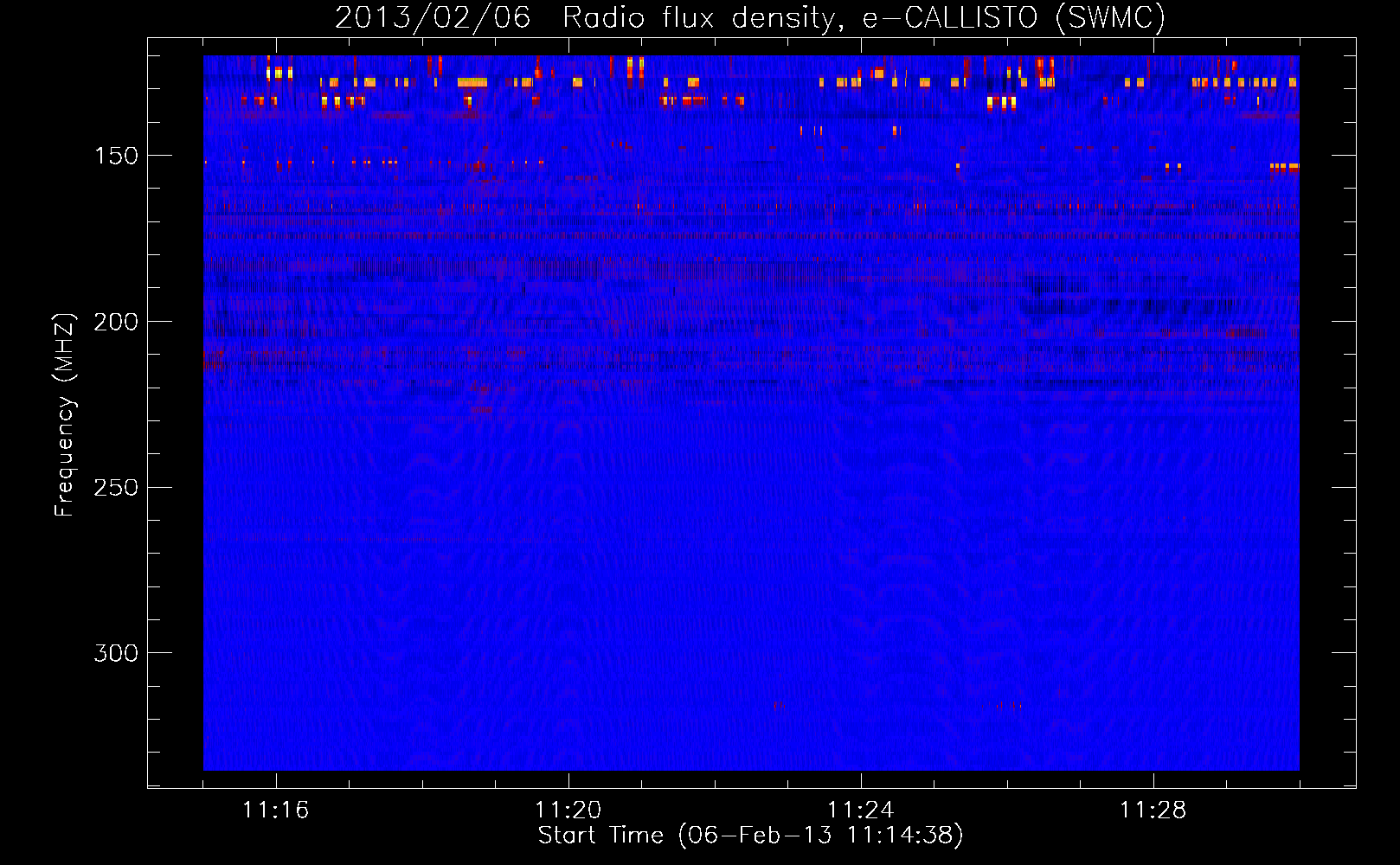Screen dimensions: 1400x865
Task: Click the 300 frequency tick label
Action: (x=116, y=653)
